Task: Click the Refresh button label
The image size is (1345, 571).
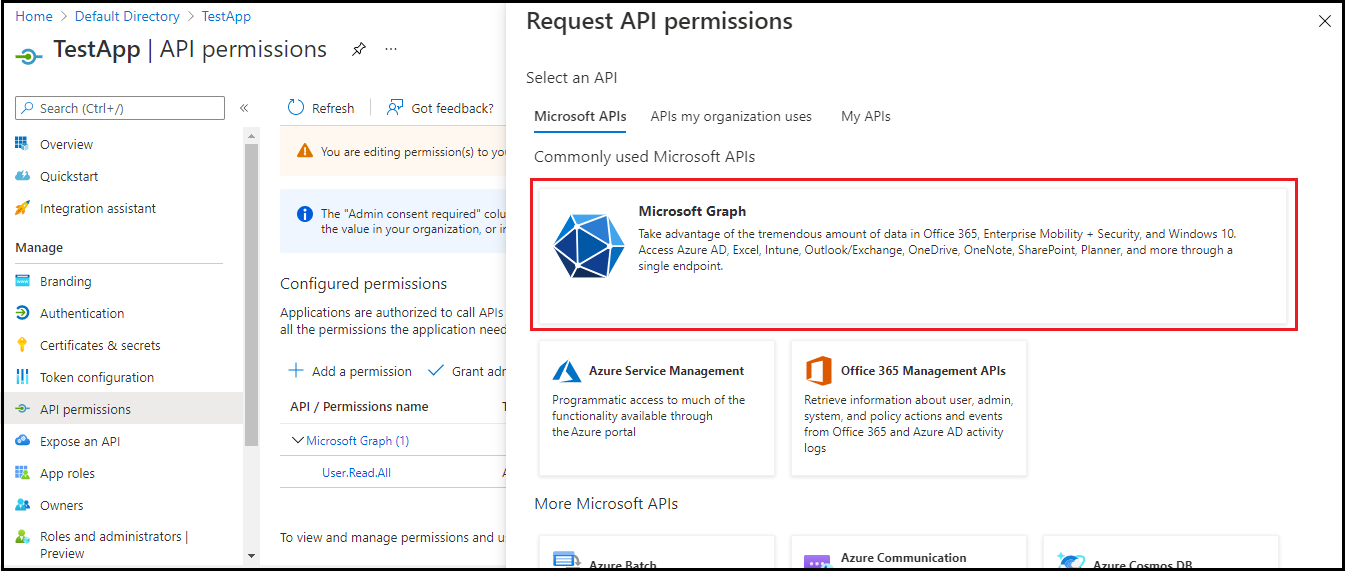Action: tap(333, 108)
